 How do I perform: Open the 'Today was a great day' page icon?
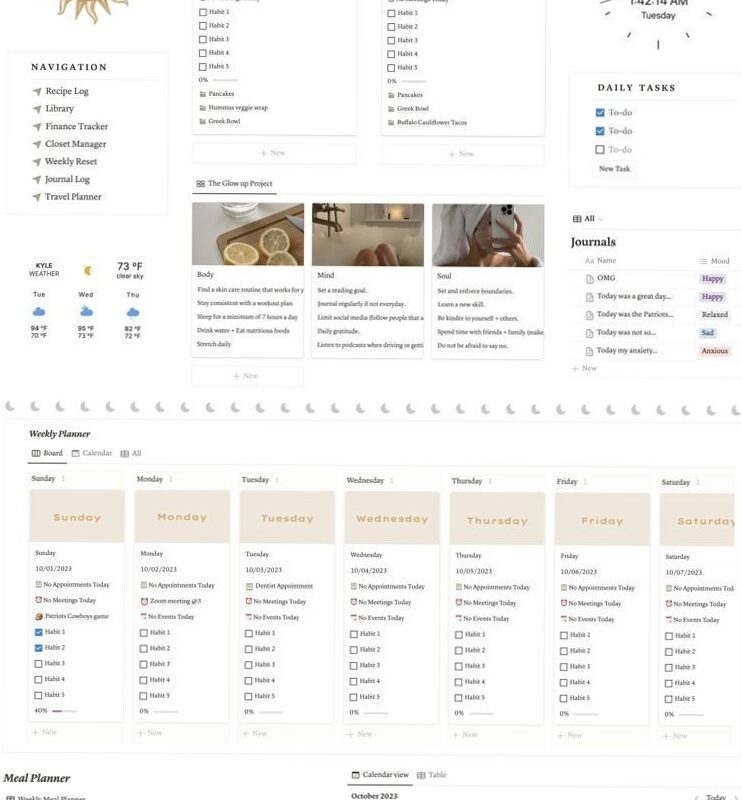[589, 296]
